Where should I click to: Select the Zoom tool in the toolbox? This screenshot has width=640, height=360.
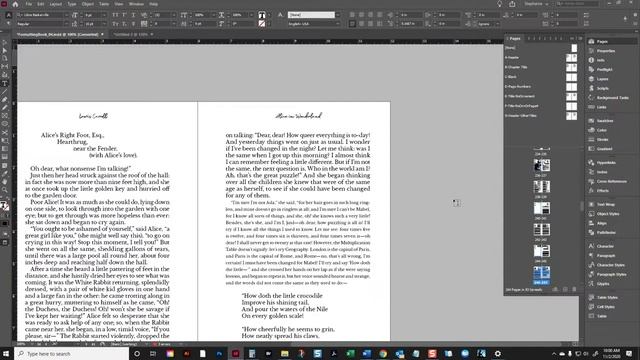click(4, 190)
